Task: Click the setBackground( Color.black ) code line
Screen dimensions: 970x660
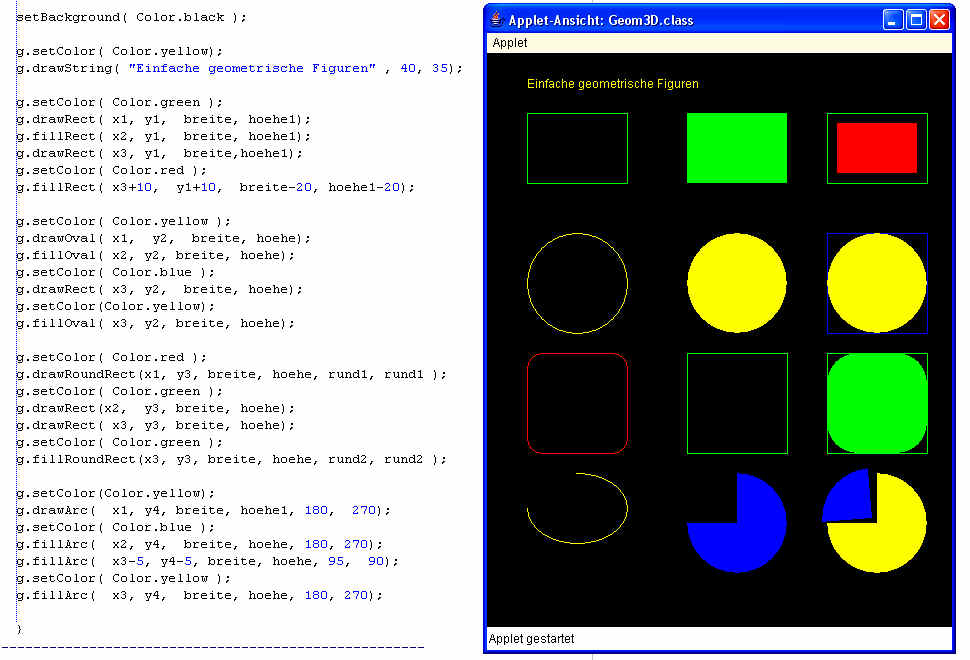Action: coord(130,18)
